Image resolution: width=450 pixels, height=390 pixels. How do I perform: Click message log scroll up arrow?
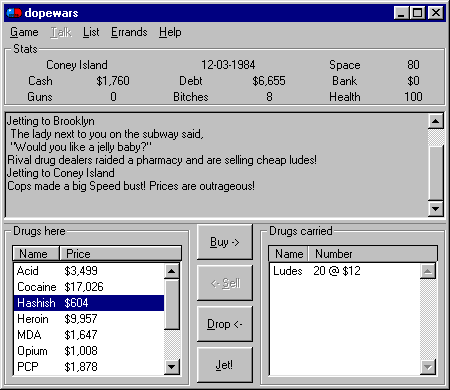(x=436, y=121)
